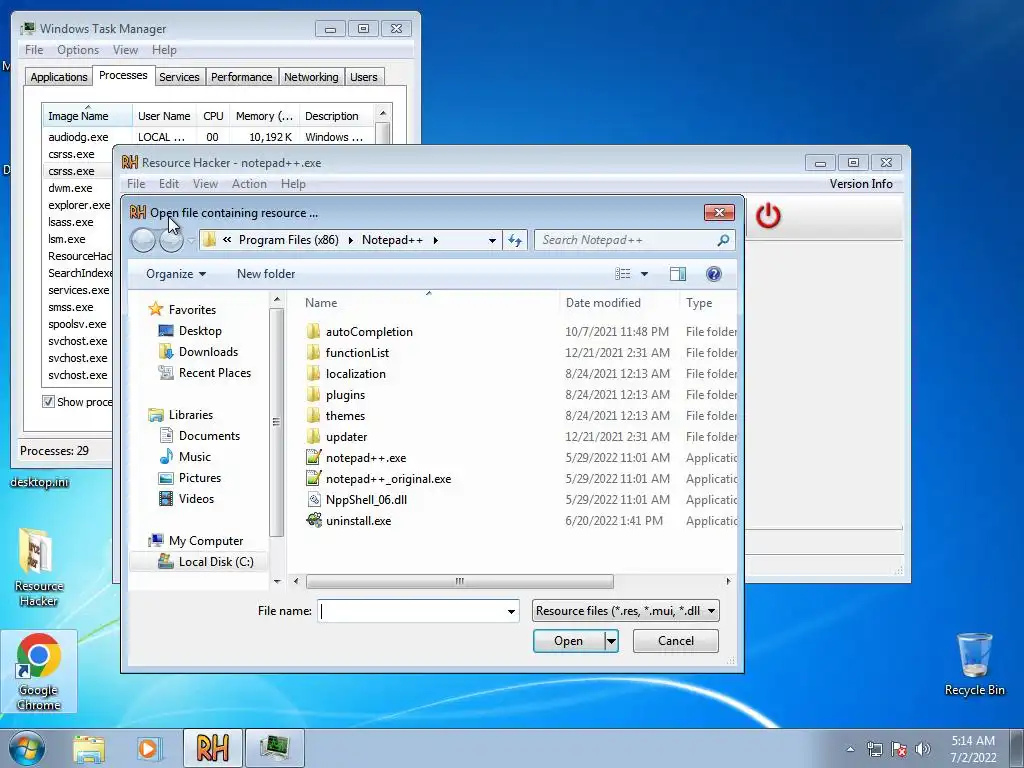Screen dimensions: 1024x768
Task: Click the red power icon in Resource Hacker
Action: point(768,216)
